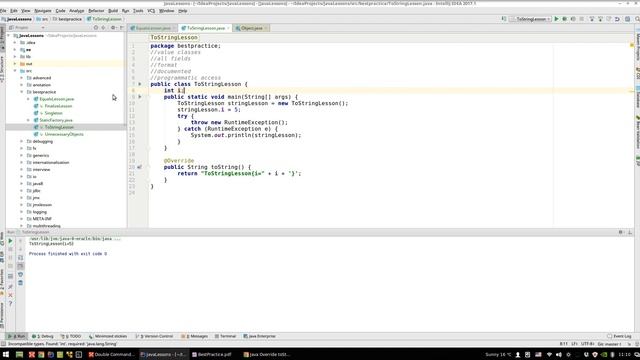The height and width of the screenshot is (360, 640).
Task: Pin the Run tab using pin icon
Action: point(11,287)
